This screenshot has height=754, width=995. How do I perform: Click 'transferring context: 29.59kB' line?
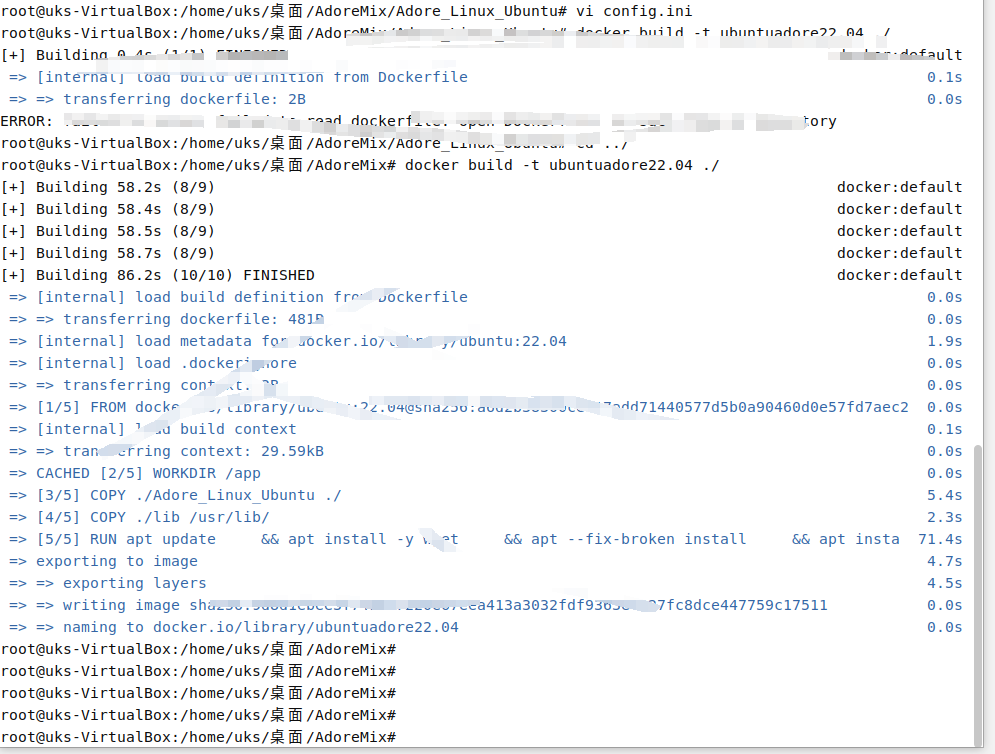[x=166, y=451]
